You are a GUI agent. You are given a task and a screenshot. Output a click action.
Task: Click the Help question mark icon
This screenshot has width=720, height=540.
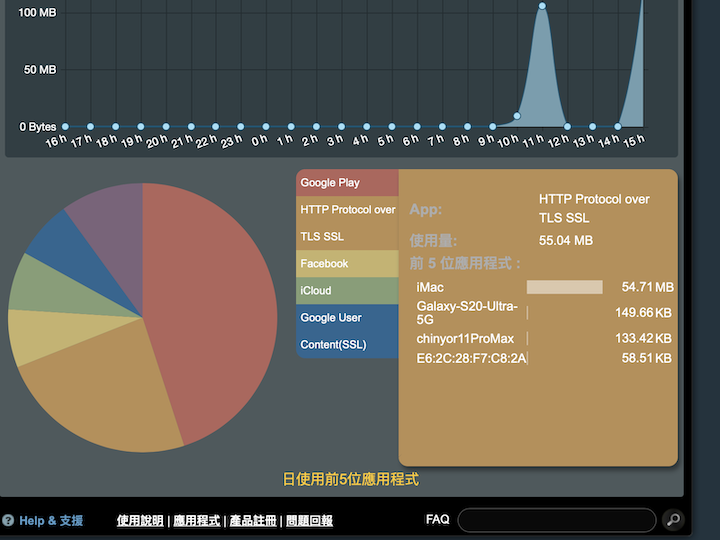pyautogui.click(x=8, y=520)
